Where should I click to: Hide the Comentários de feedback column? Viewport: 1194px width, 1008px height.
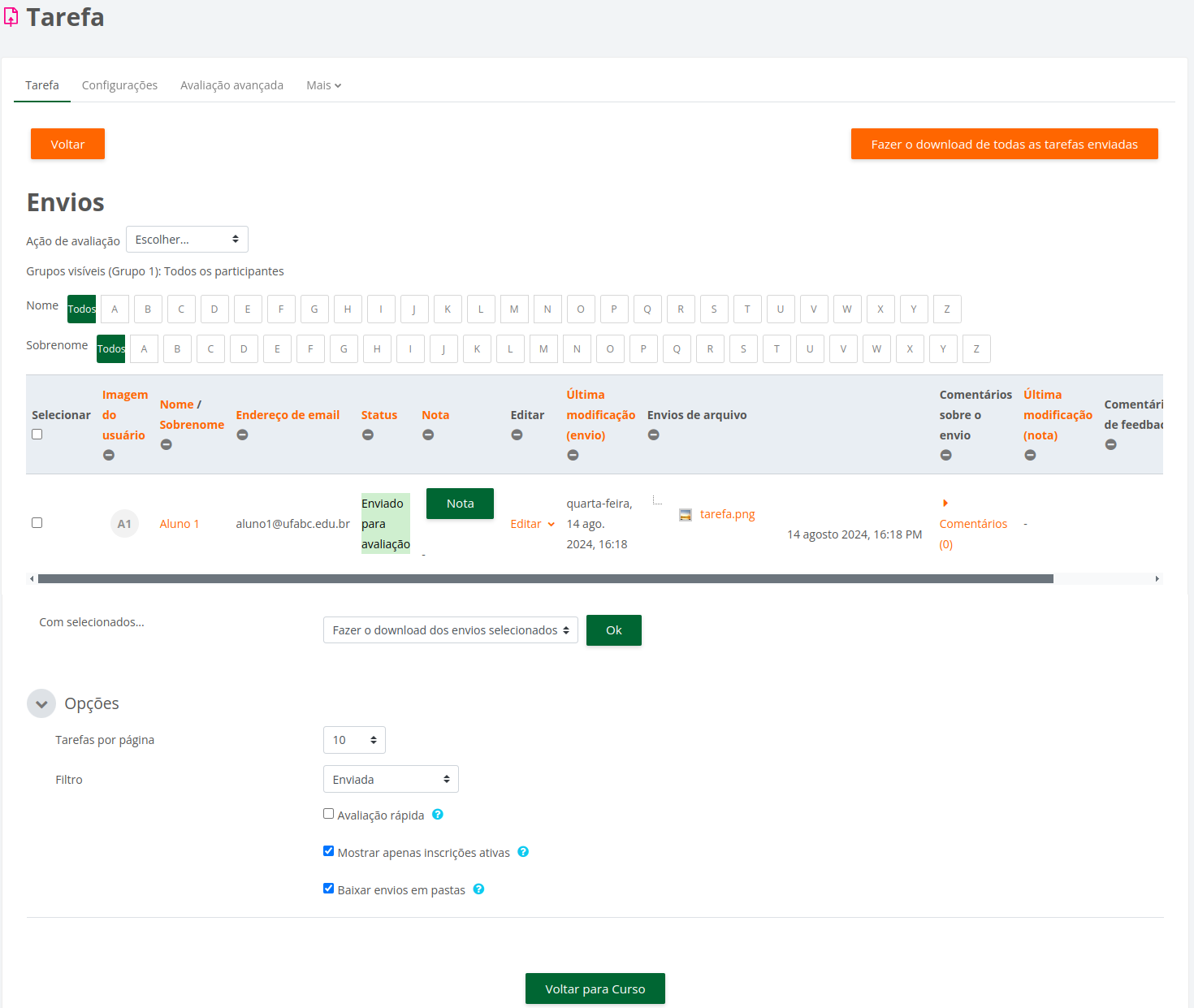[x=1110, y=444]
